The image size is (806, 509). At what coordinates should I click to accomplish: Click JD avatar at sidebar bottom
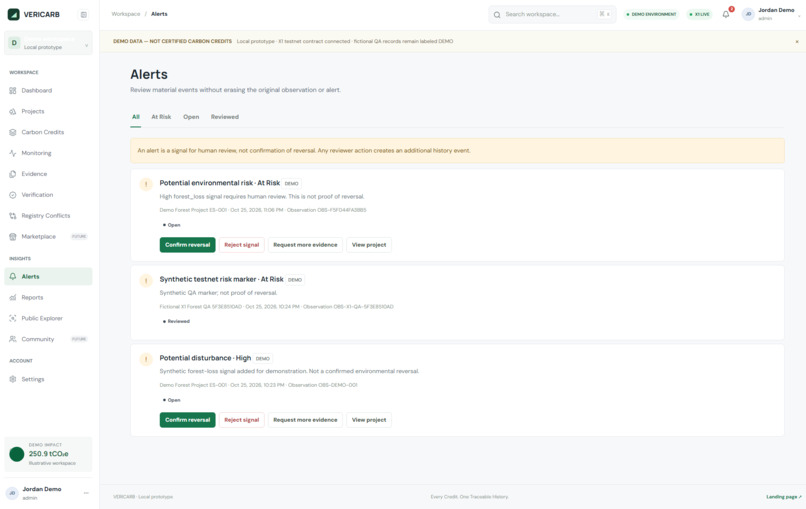[x=12, y=493]
